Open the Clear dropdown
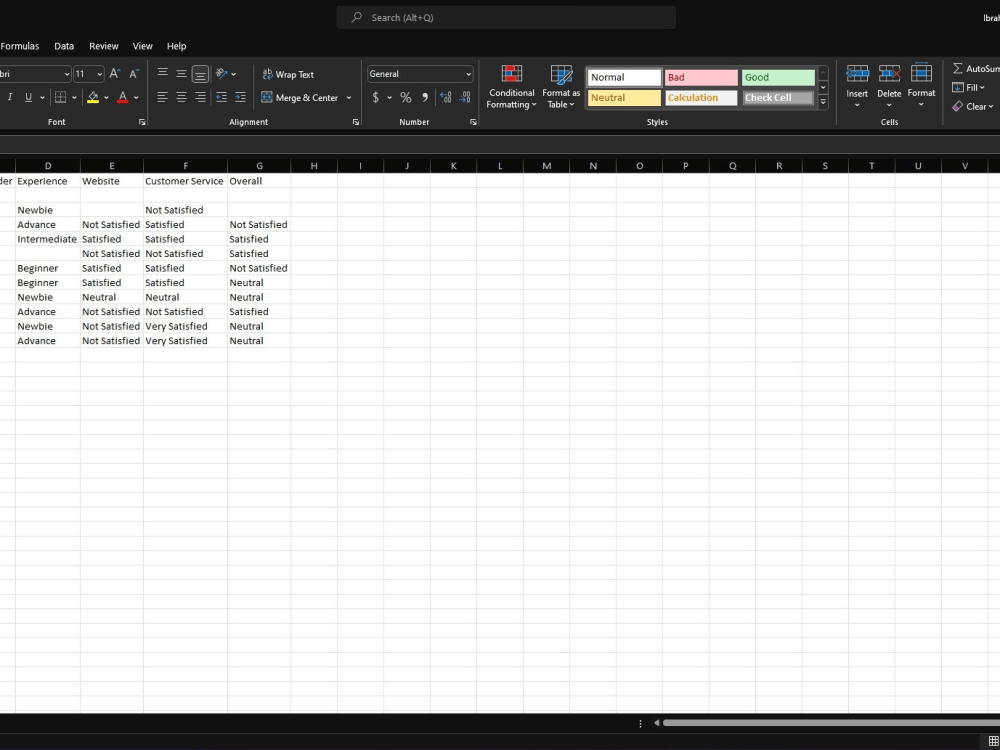The width and height of the screenshot is (1000, 750). point(973,107)
